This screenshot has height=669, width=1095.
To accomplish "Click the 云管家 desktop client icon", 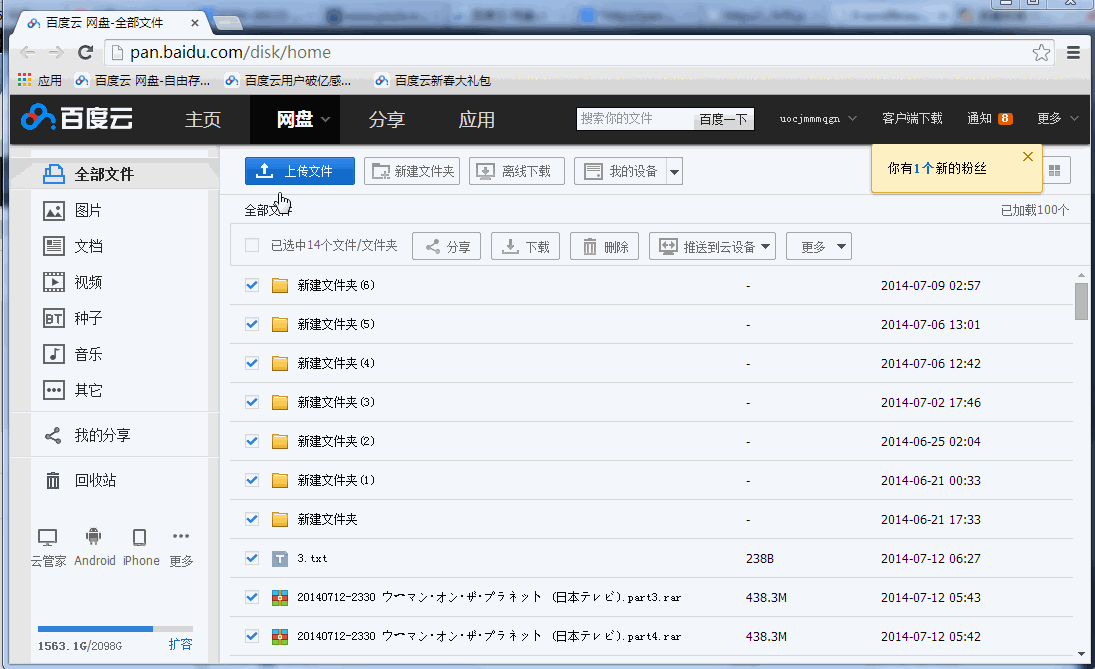I will click(47, 537).
